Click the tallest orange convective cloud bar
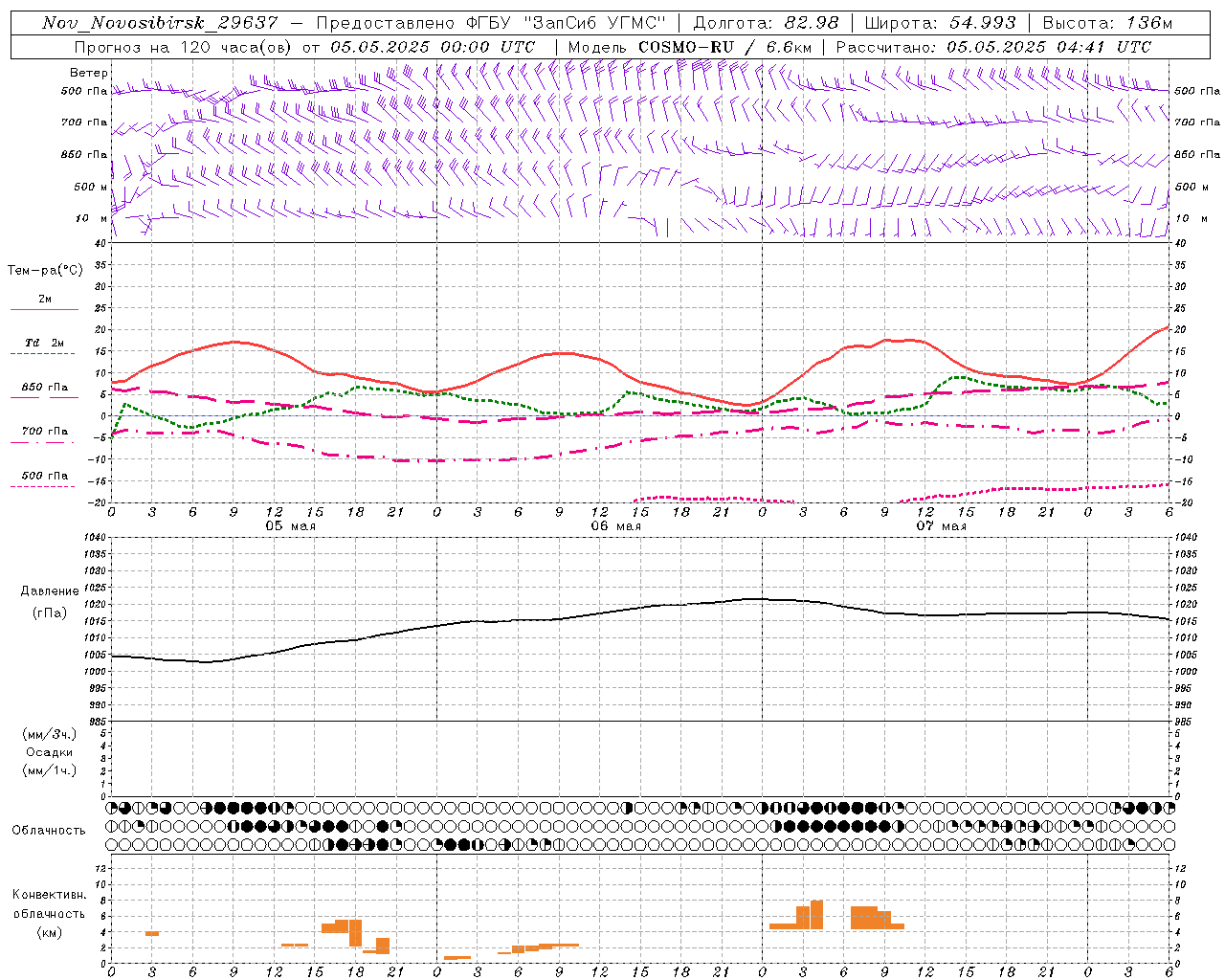Viewport: 1225px width, 980px height. [x=816, y=915]
